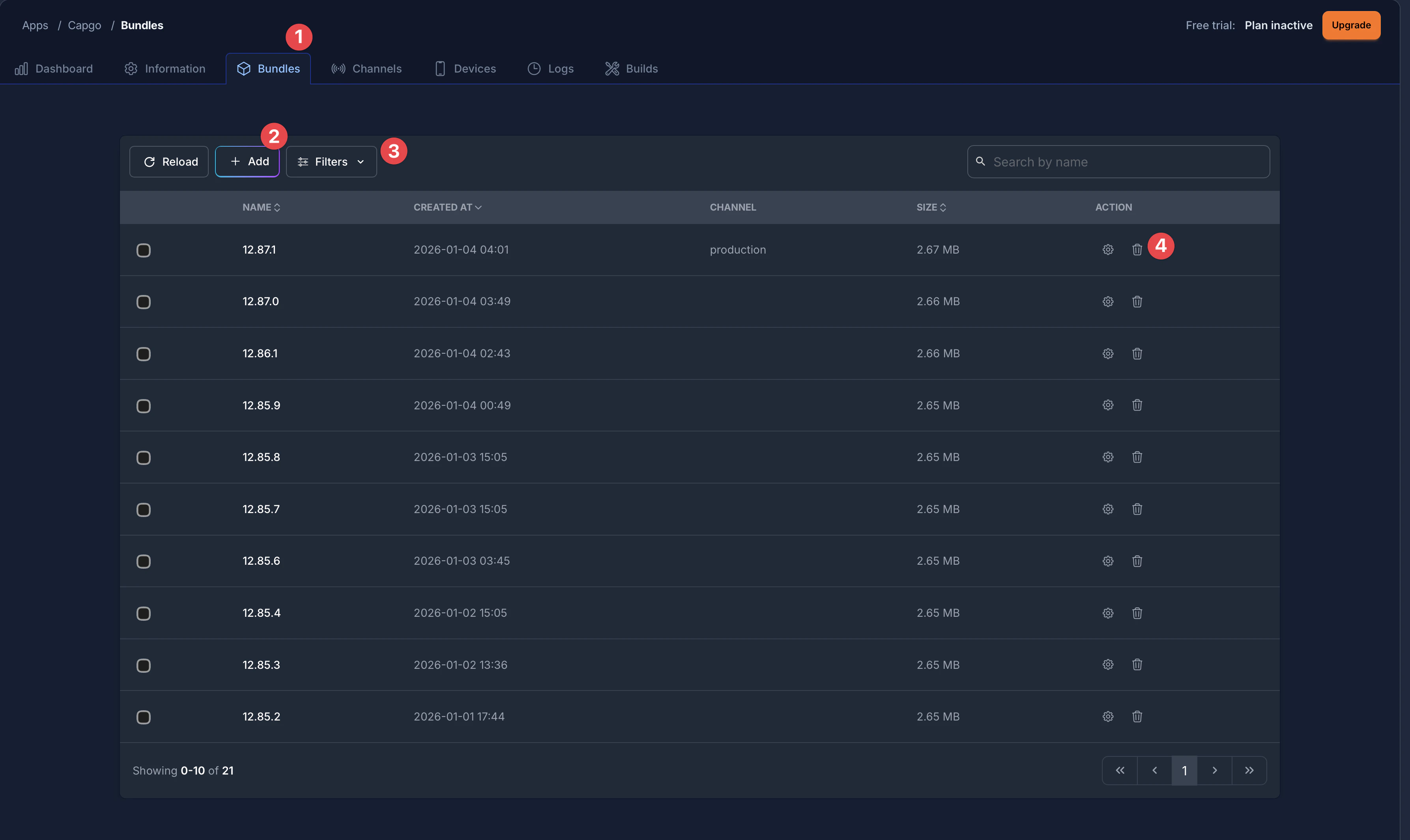The width and height of the screenshot is (1410, 840).
Task: Delete bundle 12.85.9 via trash icon
Action: coord(1137,405)
